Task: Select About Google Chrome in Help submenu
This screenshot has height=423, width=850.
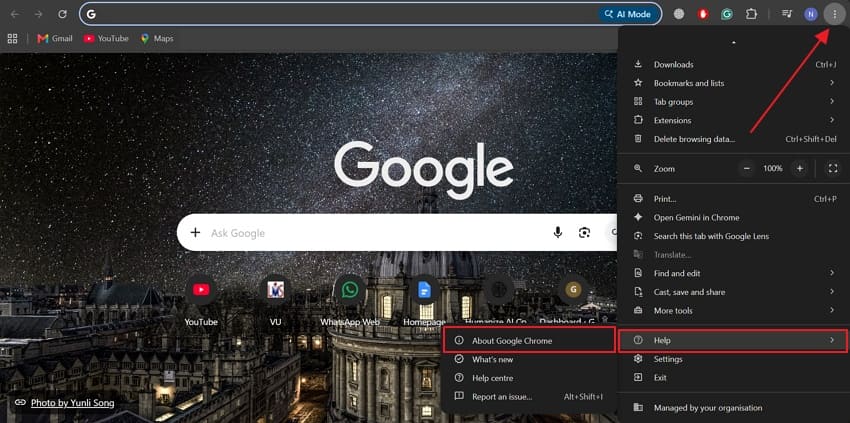Action: coord(529,341)
